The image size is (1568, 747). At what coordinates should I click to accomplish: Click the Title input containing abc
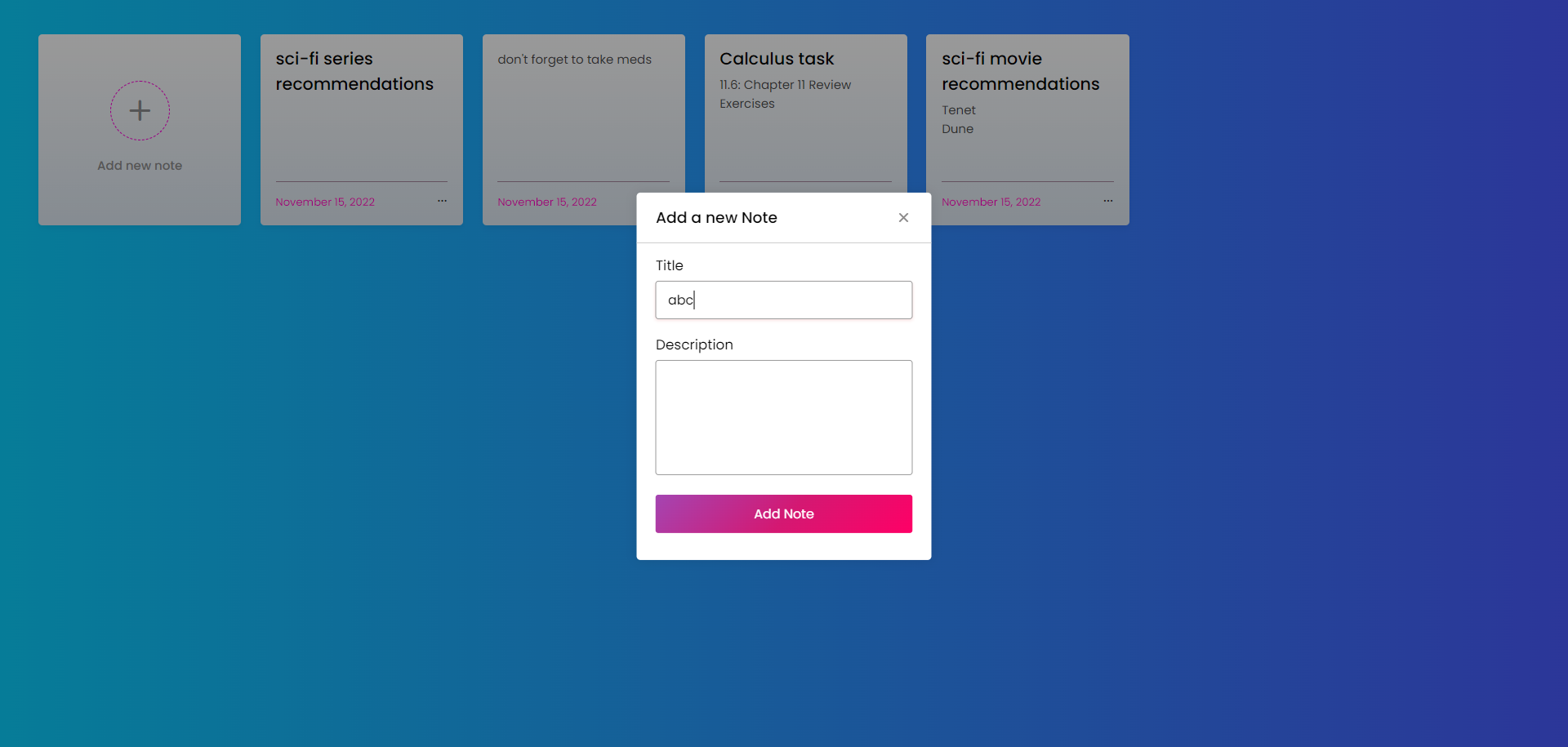783,300
